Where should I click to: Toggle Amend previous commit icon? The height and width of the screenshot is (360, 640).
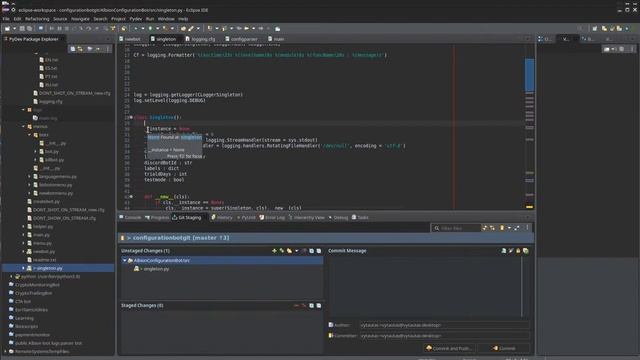click(x=504, y=251)
